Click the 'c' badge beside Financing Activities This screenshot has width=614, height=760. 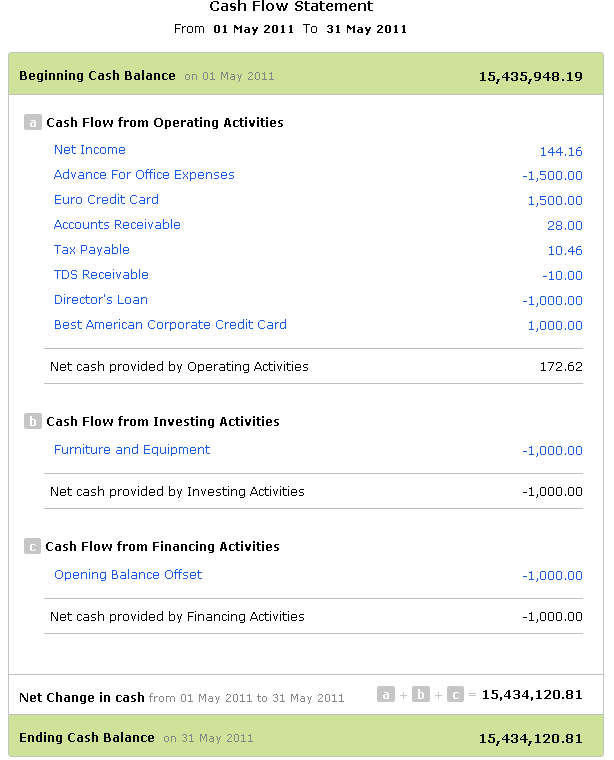pyautogui.click(x=33, y=547)
